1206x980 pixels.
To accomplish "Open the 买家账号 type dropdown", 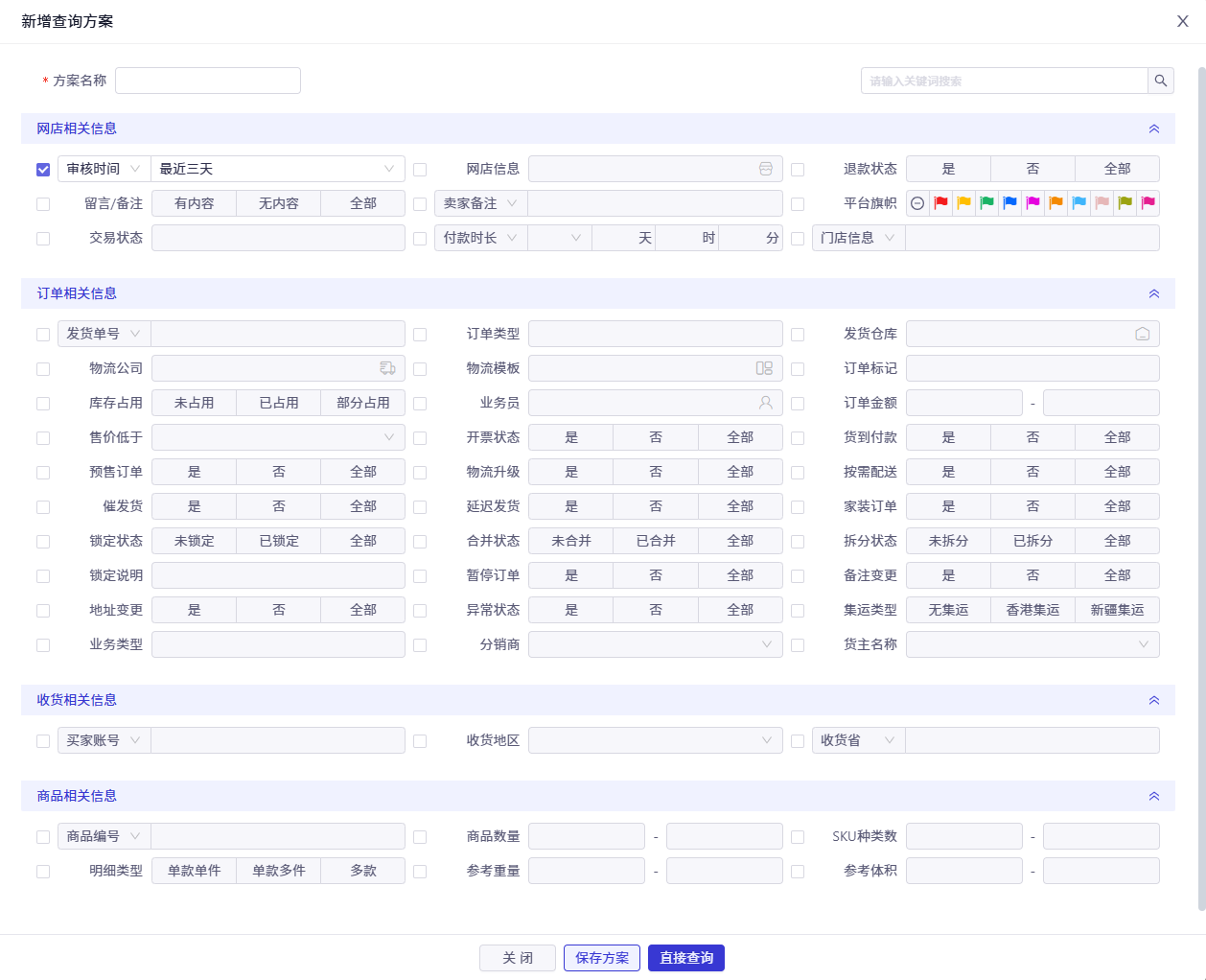I will 104,740.
